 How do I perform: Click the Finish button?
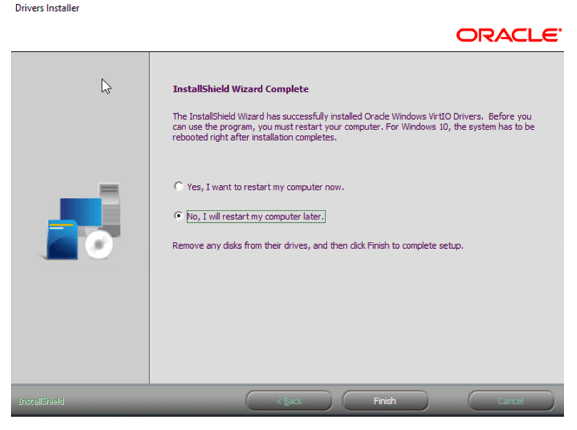[385, 401]
